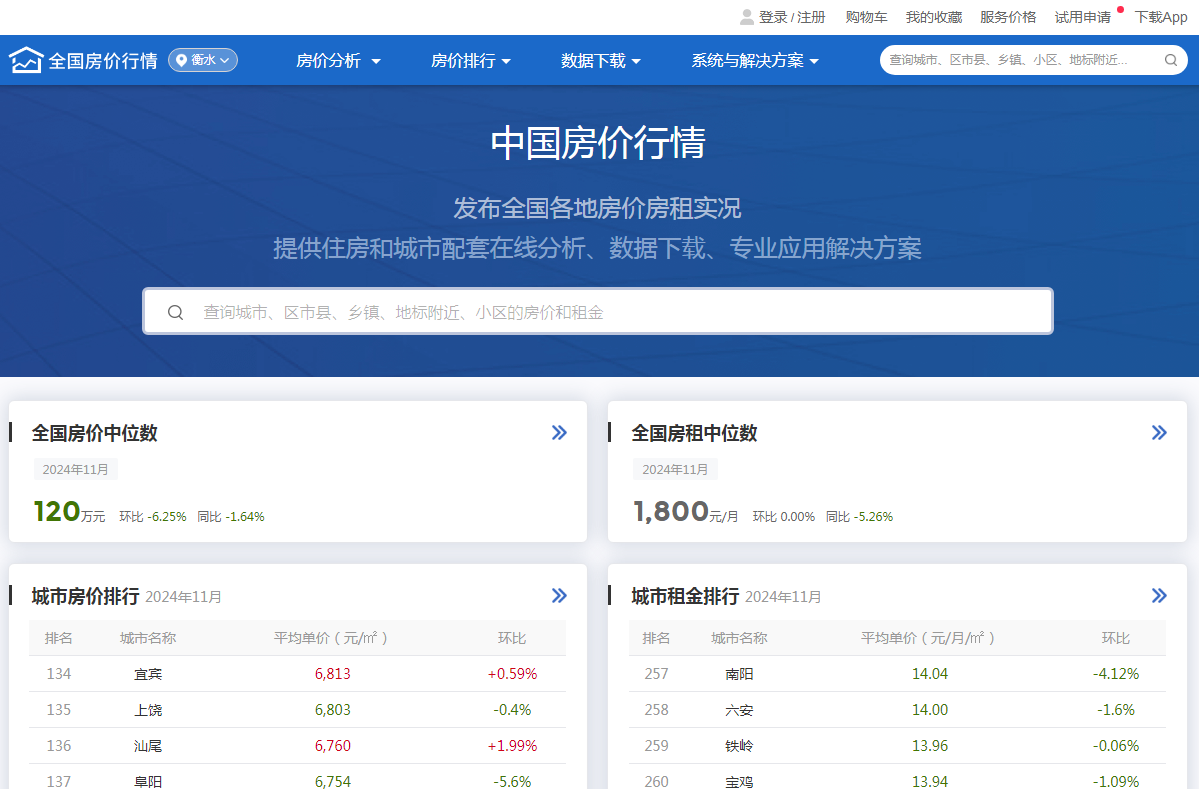
Task: Click the double-arrow icon on 城市租金排行
Action: [1159, 595]
